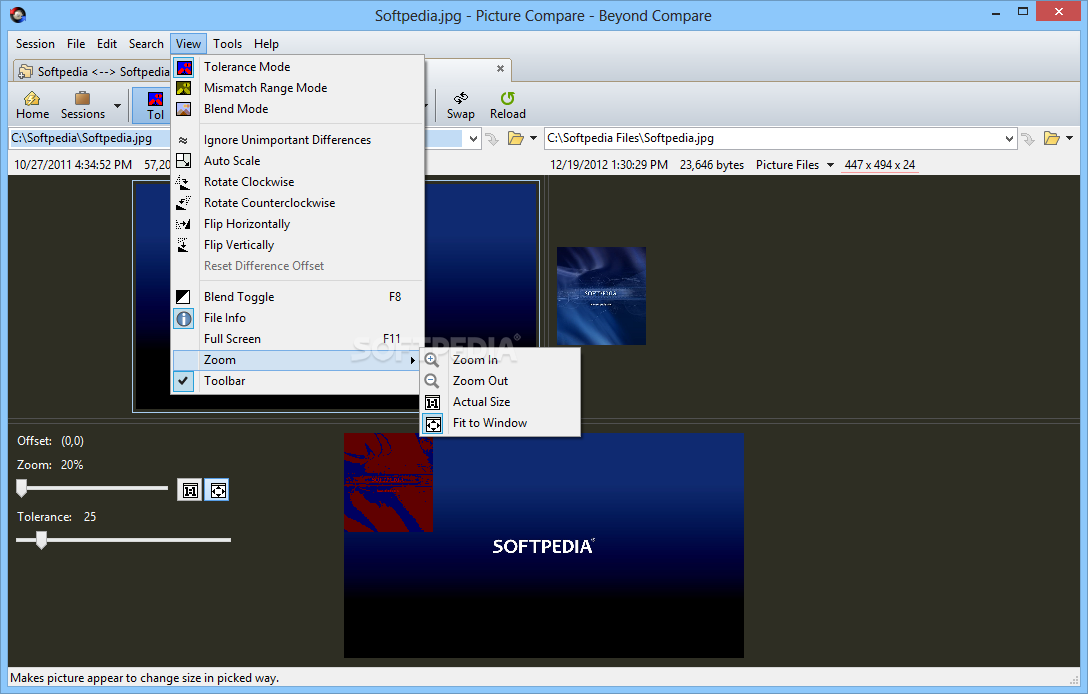Click the Flip Vertically icon
Screen dimensions: 1088x694
183,245
